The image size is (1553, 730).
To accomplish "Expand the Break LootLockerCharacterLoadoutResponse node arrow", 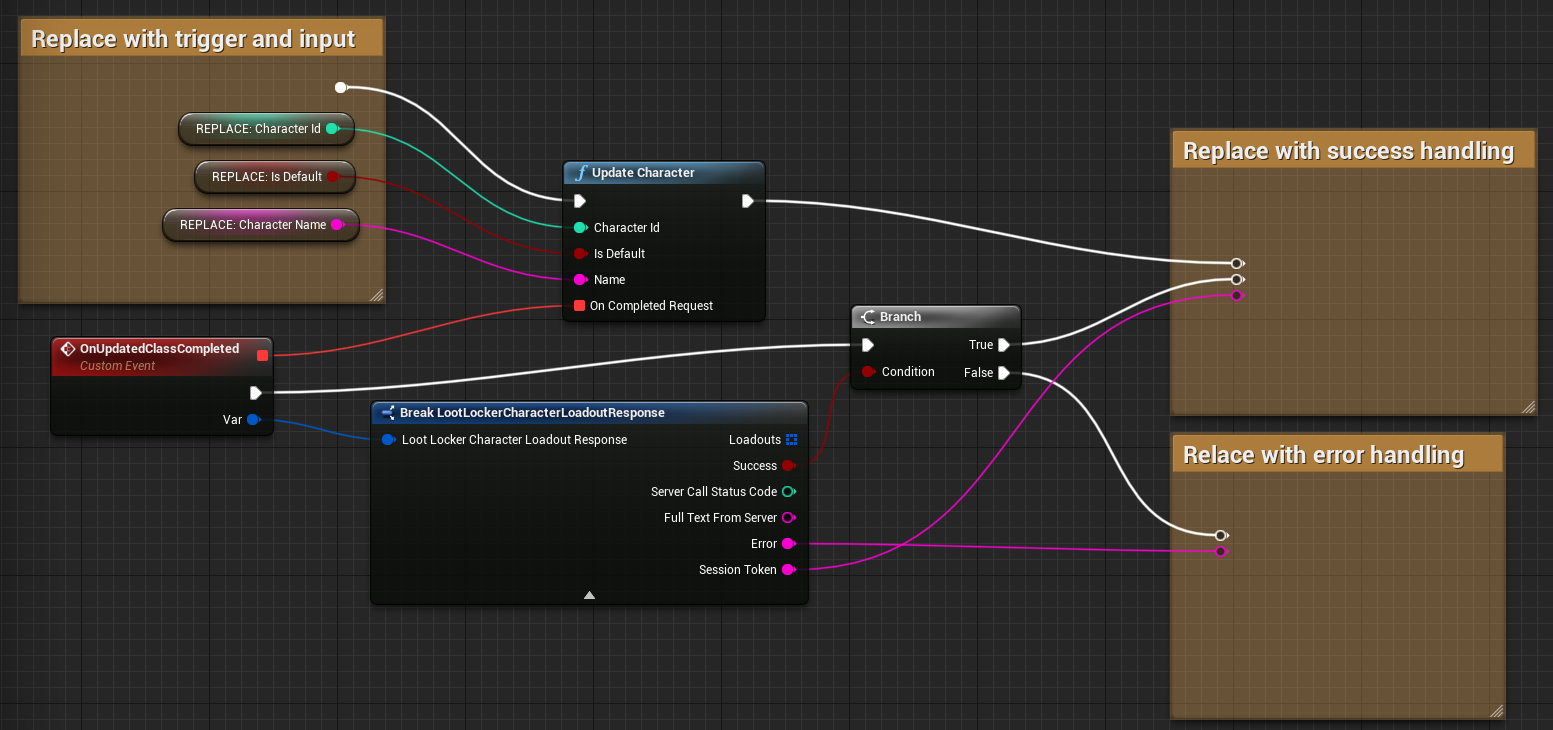I will coord(589,595).
